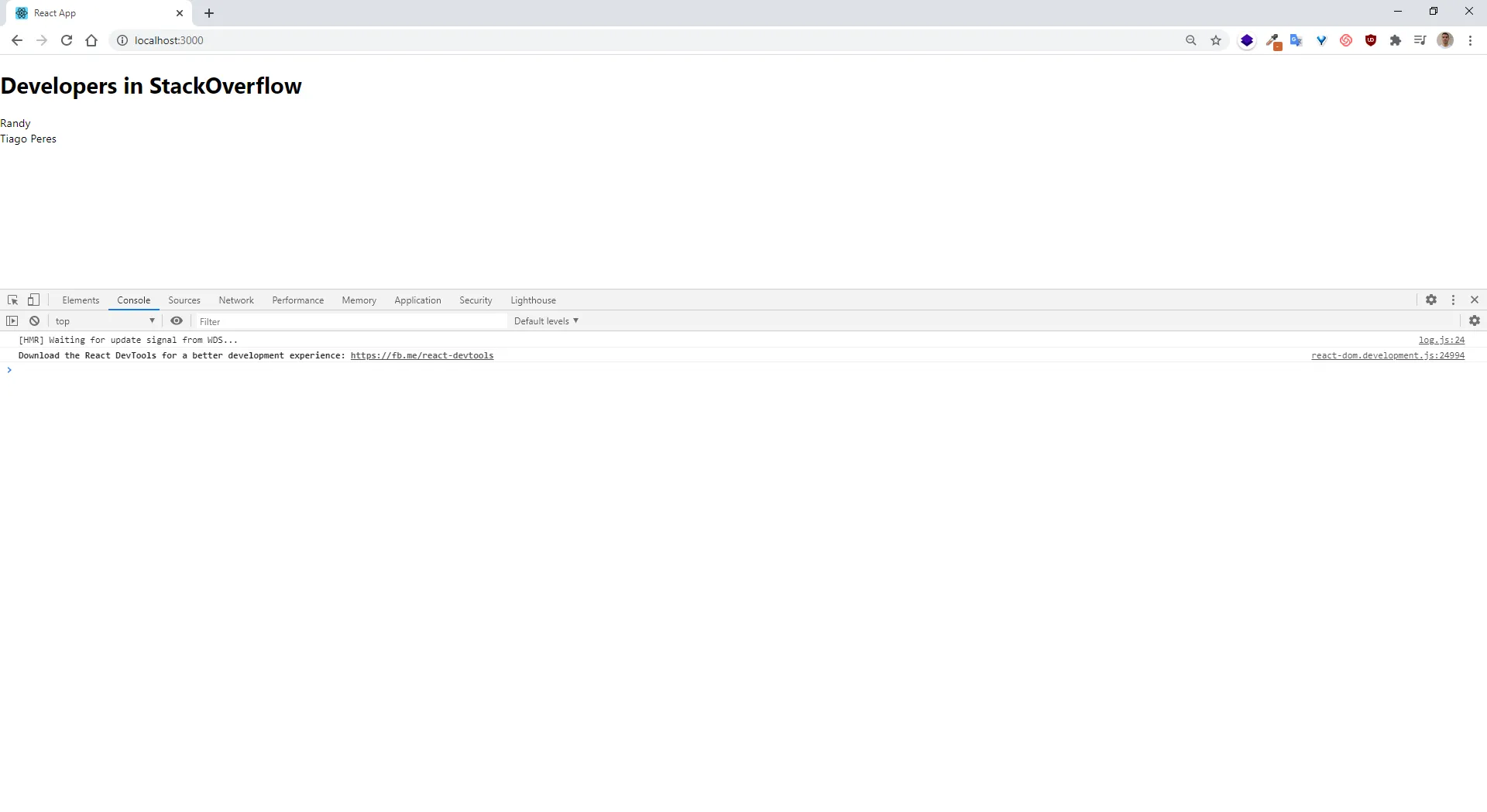Click into the console prompt
Viewport: 1487px width, 812px height.
pyautogui.click(x=743, y=370)
